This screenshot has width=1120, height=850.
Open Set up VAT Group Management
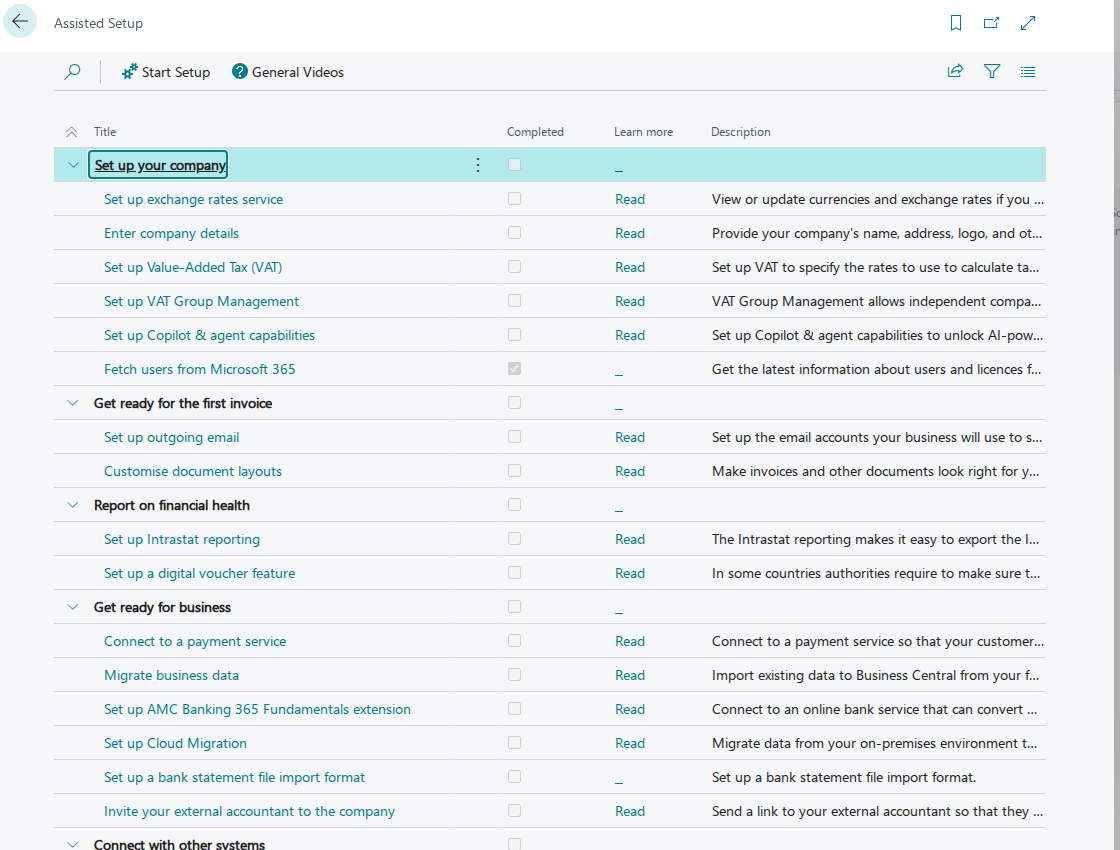(201, 301)
